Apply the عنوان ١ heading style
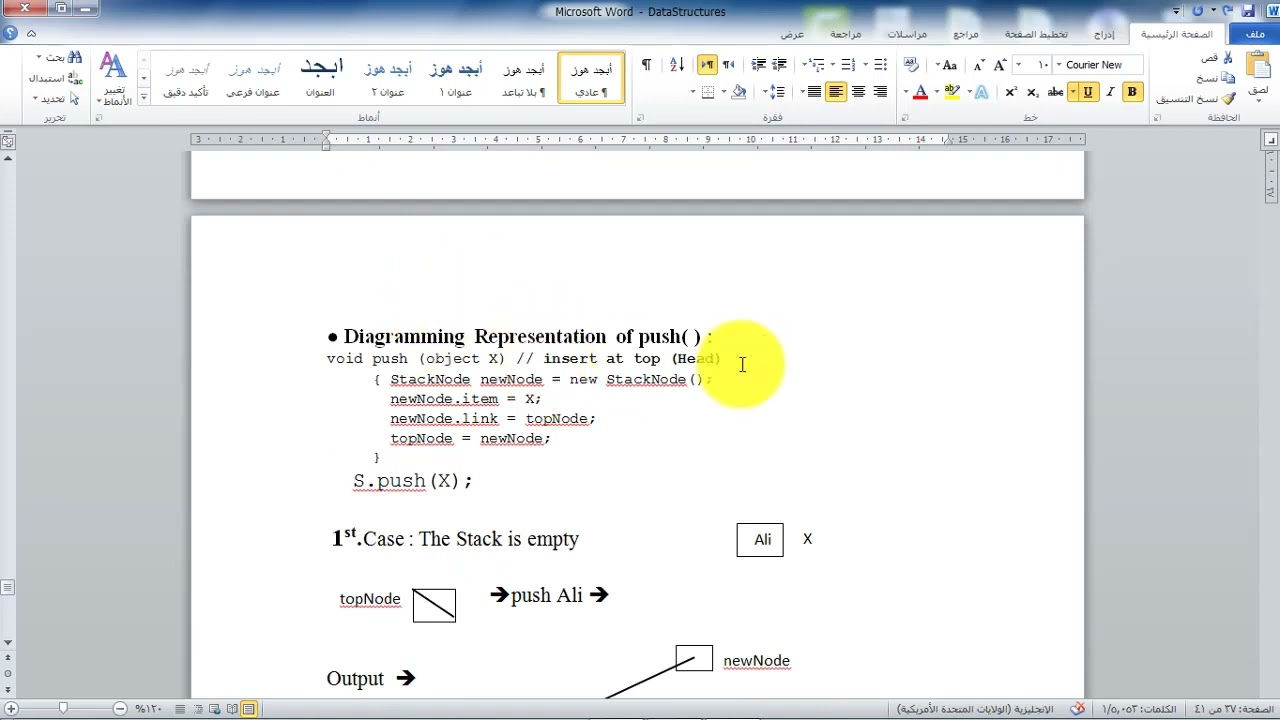Screen dimensions: 1280x720 456,78
